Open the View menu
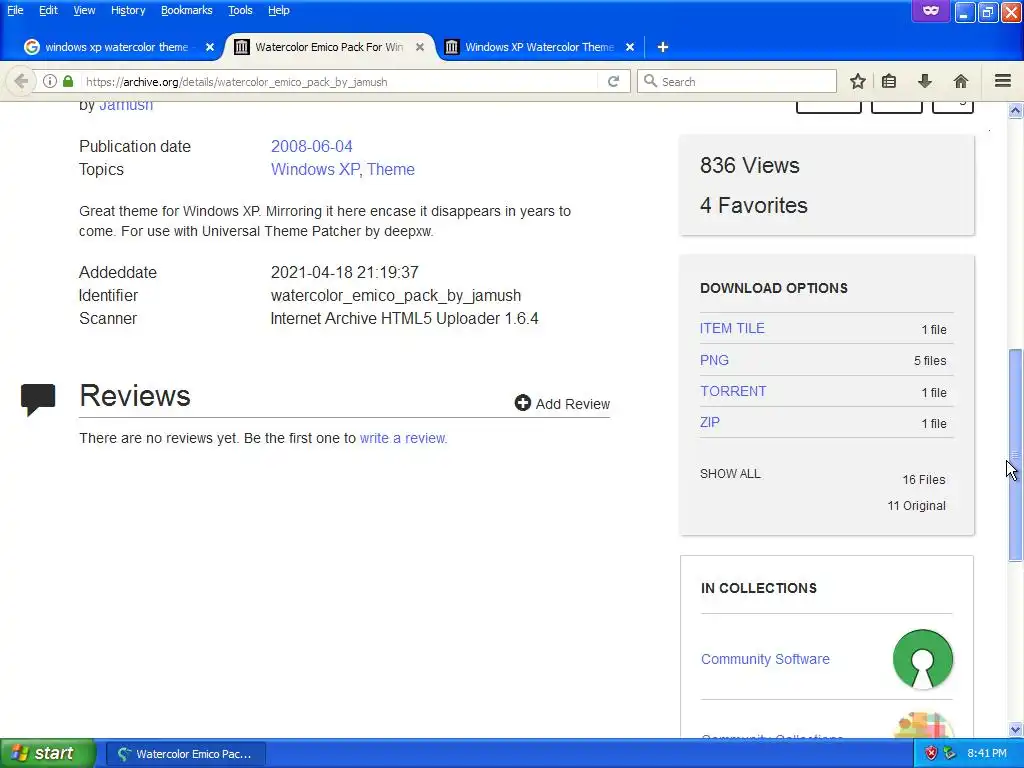 pos(84,10)
